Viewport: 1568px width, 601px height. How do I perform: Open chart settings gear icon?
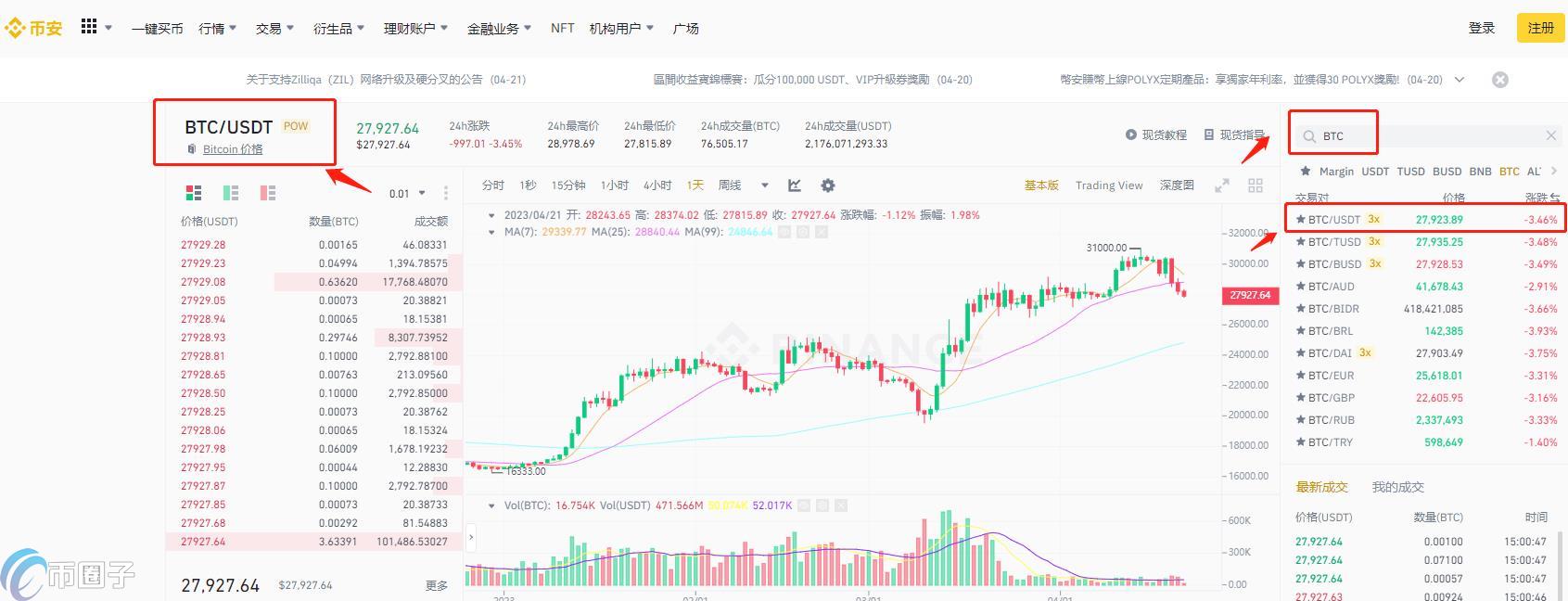click(x=828, y=185)
